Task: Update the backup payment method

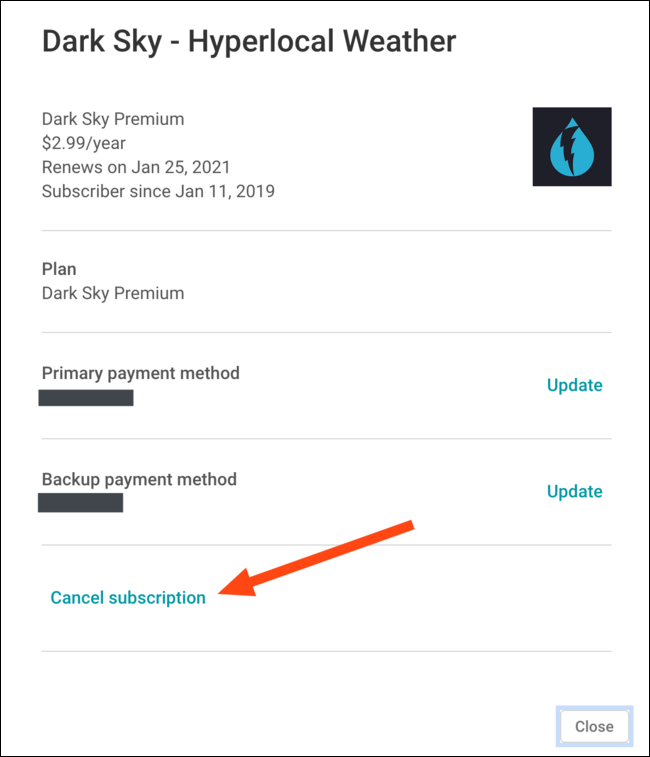Action: point(574,491)
